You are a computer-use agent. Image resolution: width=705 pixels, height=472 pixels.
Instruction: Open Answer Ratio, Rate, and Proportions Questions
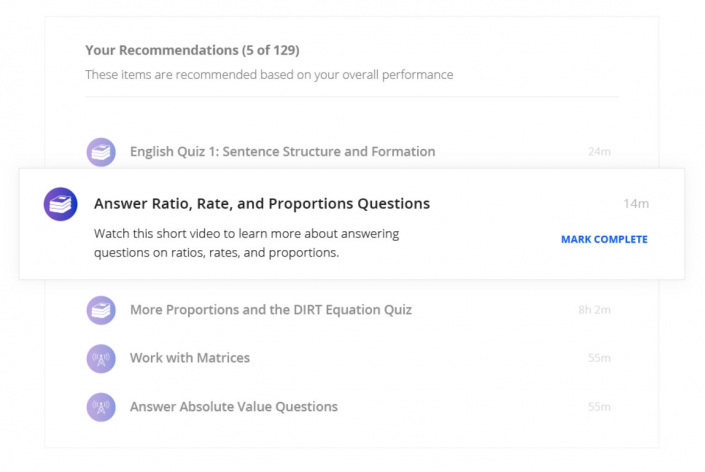[262, 204]
